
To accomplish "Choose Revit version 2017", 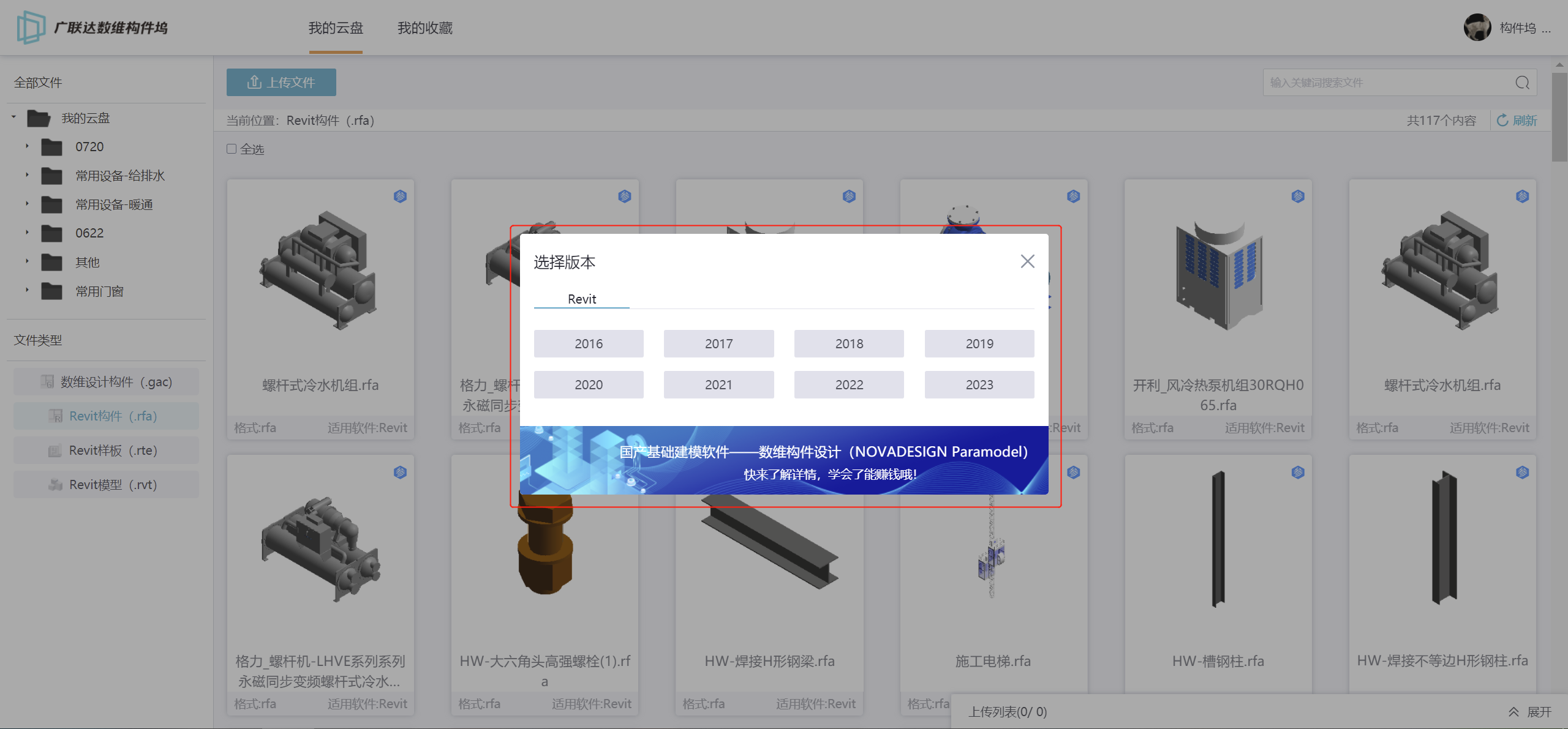I will pyautogui.click(x=719, y=344).
